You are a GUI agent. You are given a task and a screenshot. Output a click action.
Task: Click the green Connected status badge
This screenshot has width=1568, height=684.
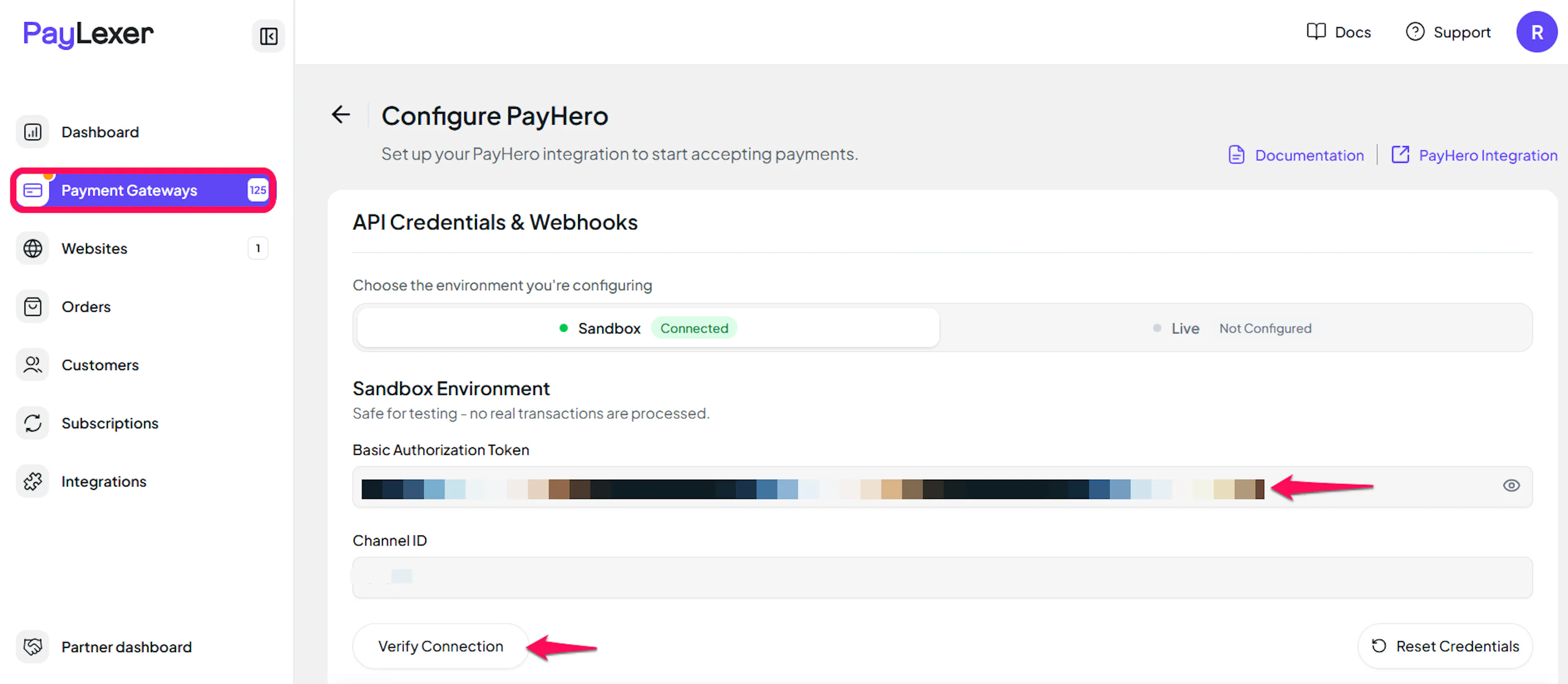(x=694, y=328)
